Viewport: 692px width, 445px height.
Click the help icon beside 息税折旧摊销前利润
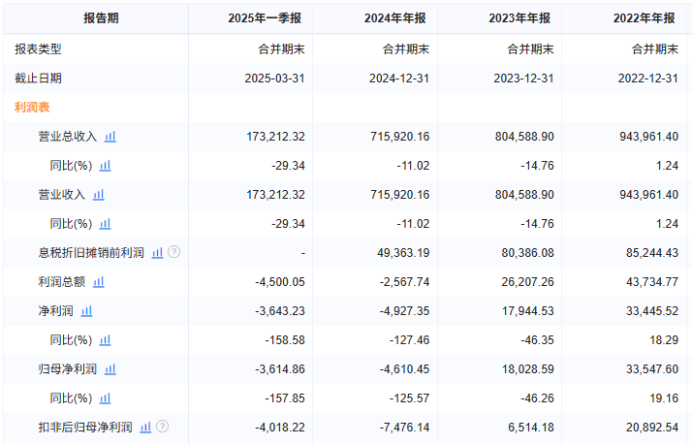pos(174,253)
